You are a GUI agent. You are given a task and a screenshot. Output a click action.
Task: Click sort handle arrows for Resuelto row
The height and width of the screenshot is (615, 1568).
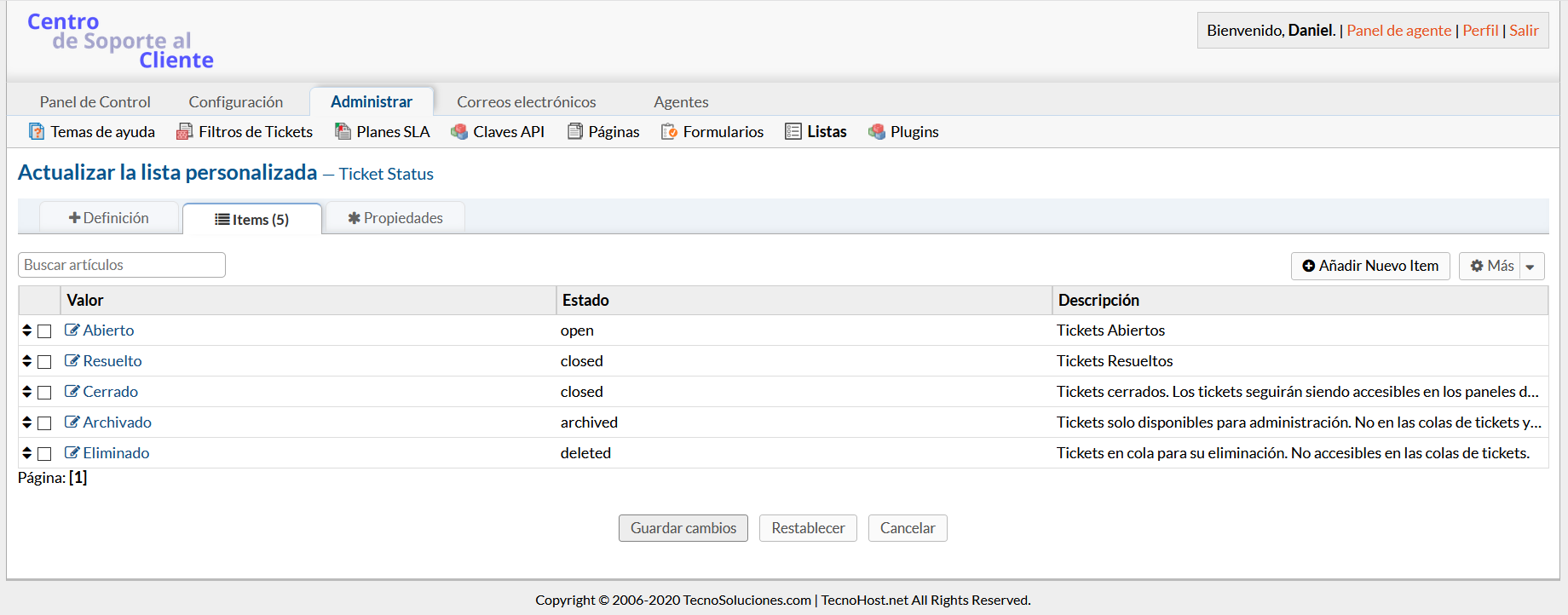tap(27, 361)
